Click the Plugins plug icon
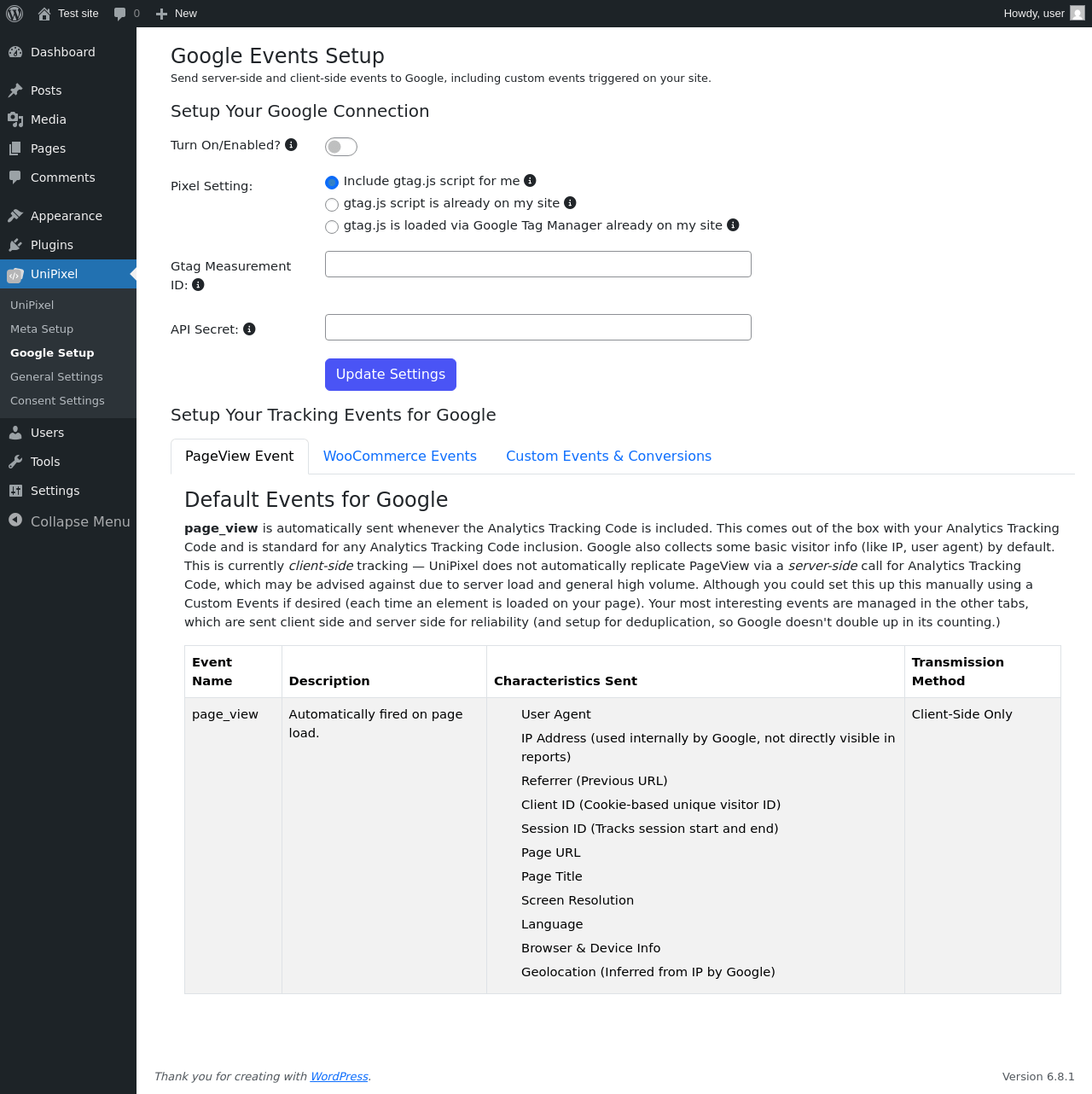1092x1094 pixels. pos(15,245)
